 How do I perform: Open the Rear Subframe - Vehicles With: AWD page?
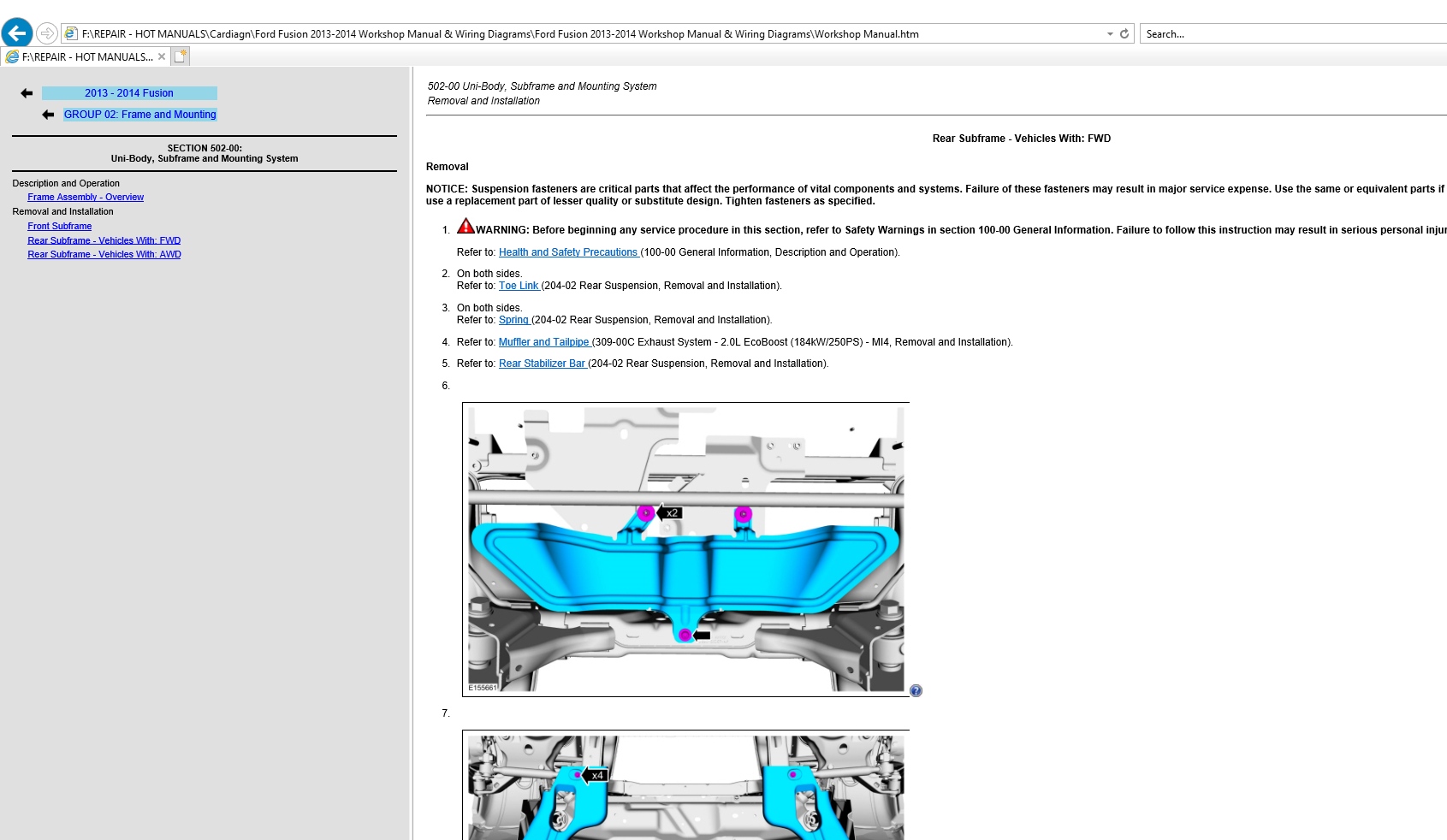pyautogui.click(x=104, y=254)
